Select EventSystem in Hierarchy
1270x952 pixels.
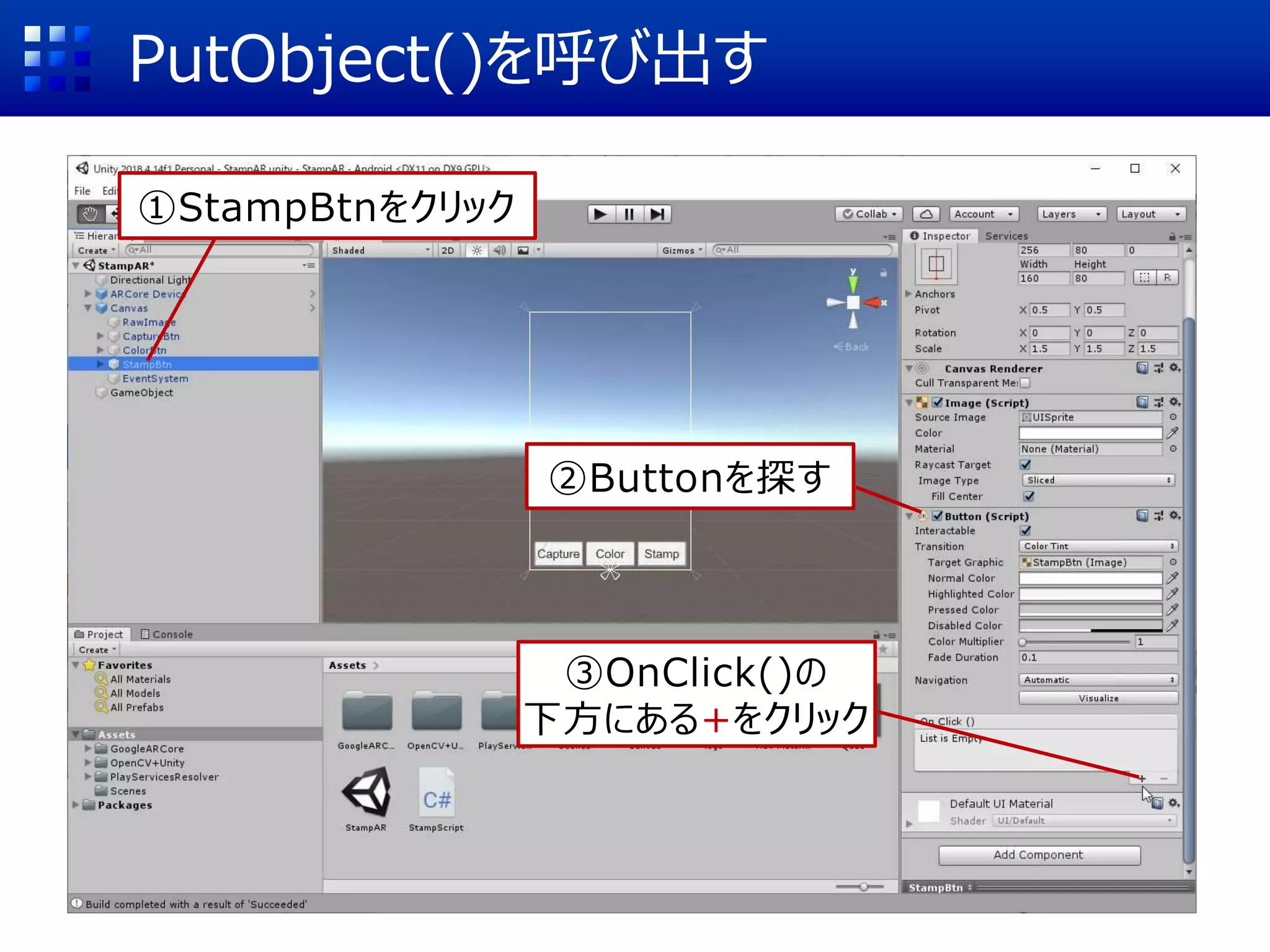click(x=155, y=379)
